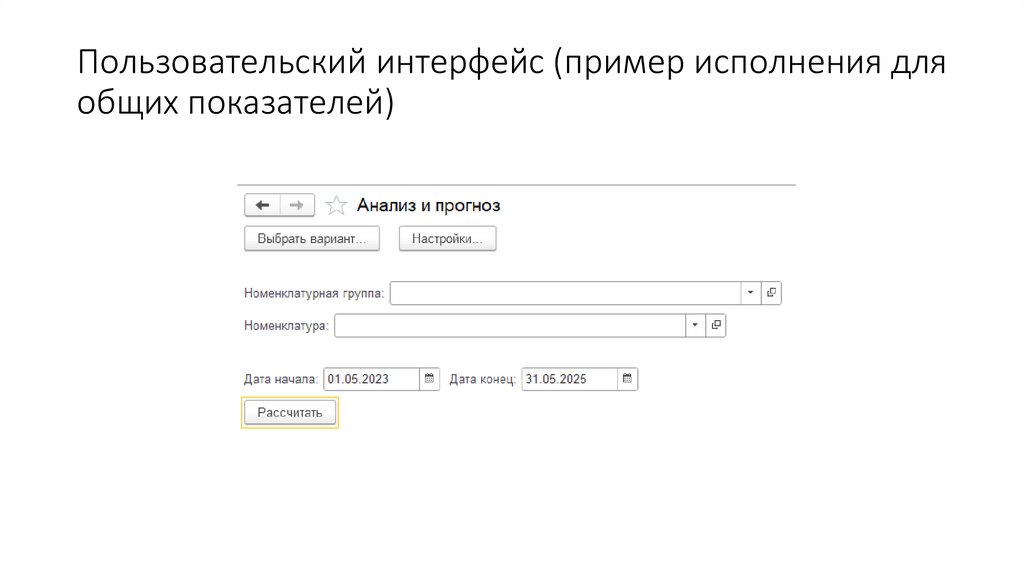Click the Анализ и прогноз form title
This screenshot has width=1024, height=574.
(x=428, y=205)
